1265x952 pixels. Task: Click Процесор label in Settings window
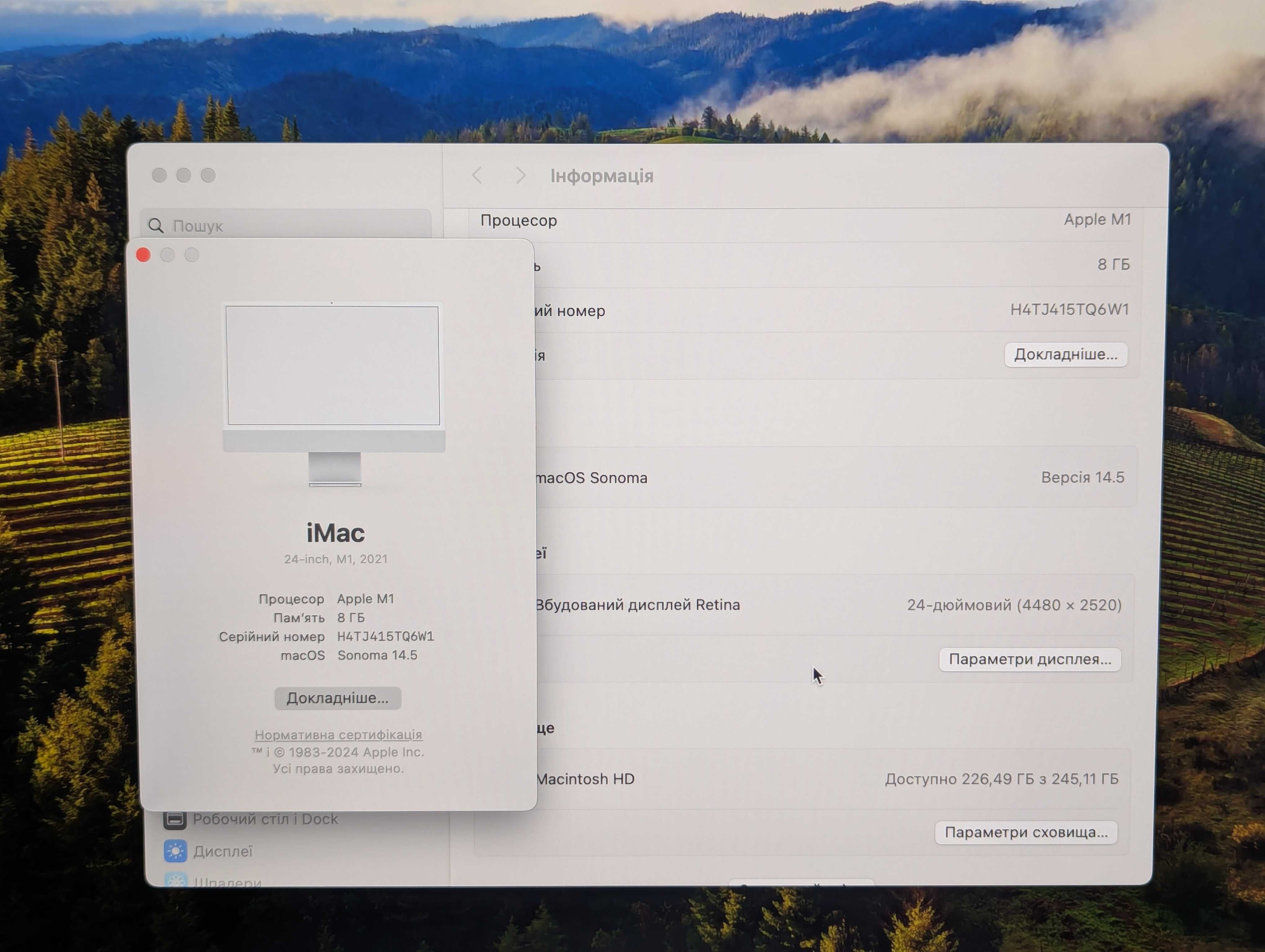click(519, 221)
